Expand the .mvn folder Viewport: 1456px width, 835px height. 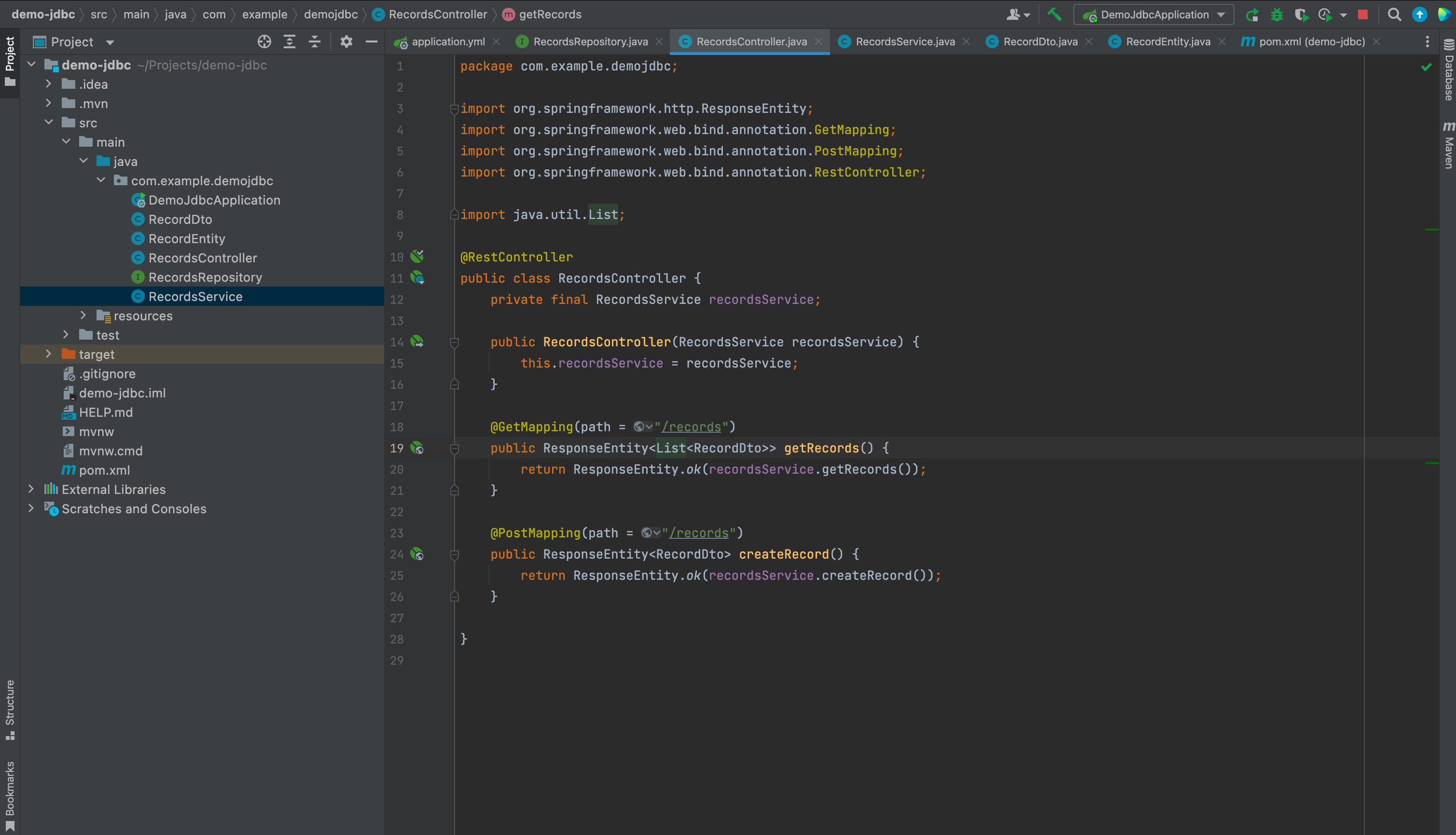coord(49,103)
